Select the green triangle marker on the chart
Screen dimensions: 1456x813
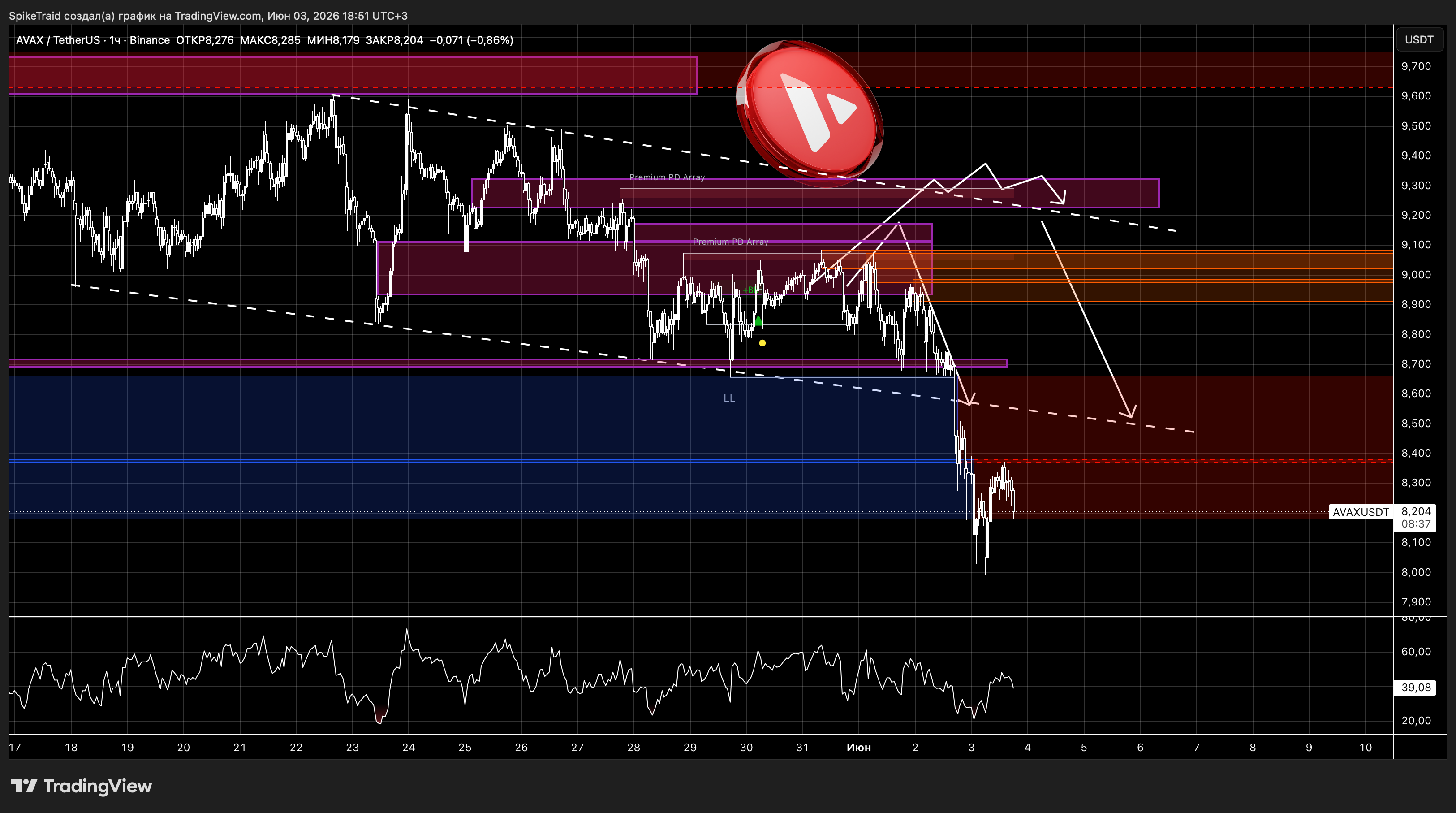(x=758, y=321)
